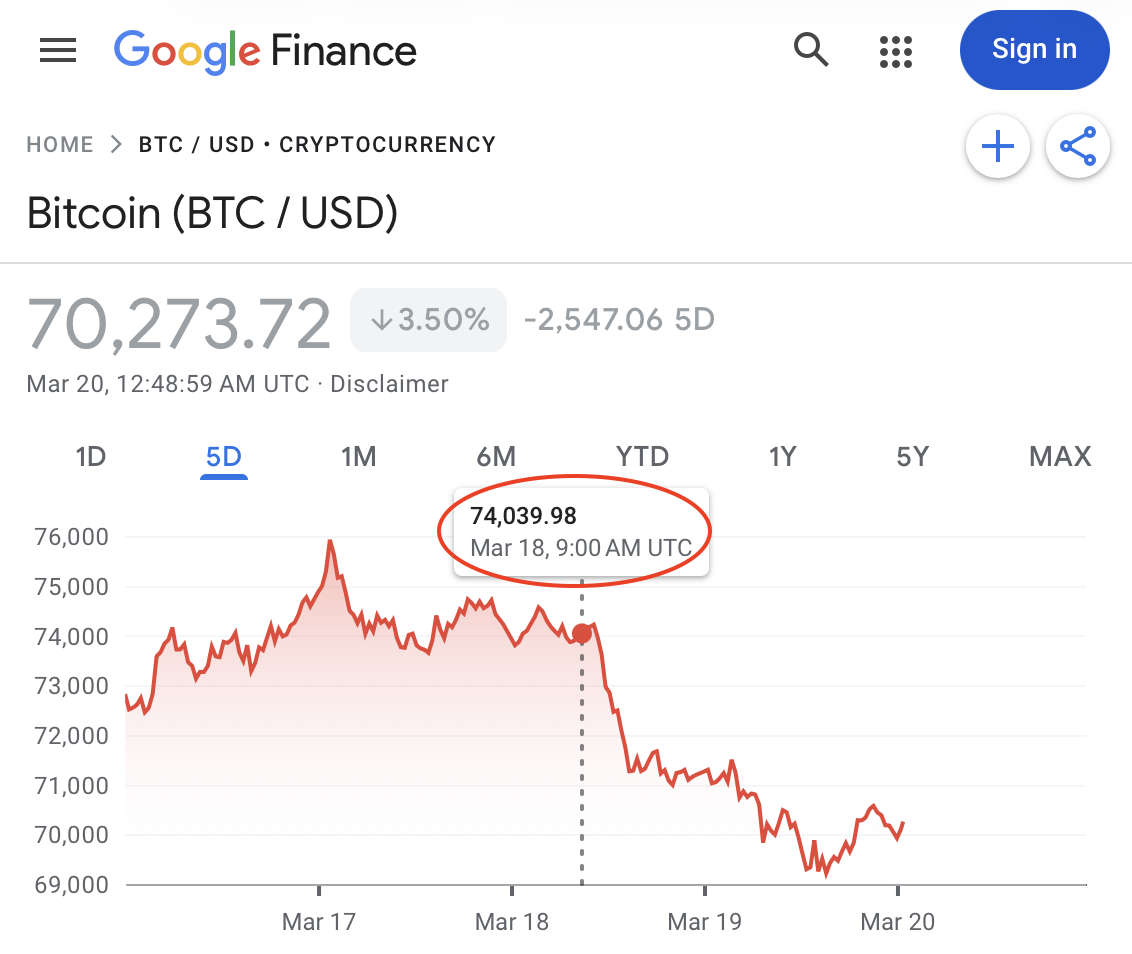Image resolution: width=1132 pixels, height=954 pixels.
Task: Show the MAX chart range
Action: click(x=1060, y=457)
